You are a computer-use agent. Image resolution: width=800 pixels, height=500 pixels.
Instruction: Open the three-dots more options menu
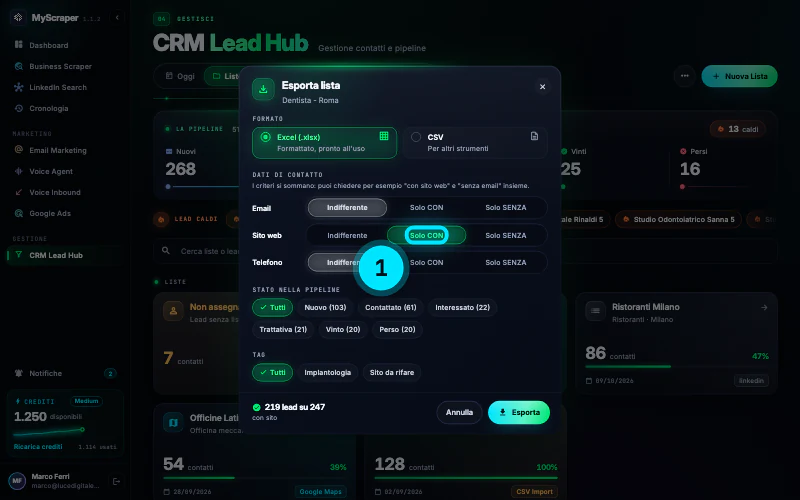click(685, 76)
